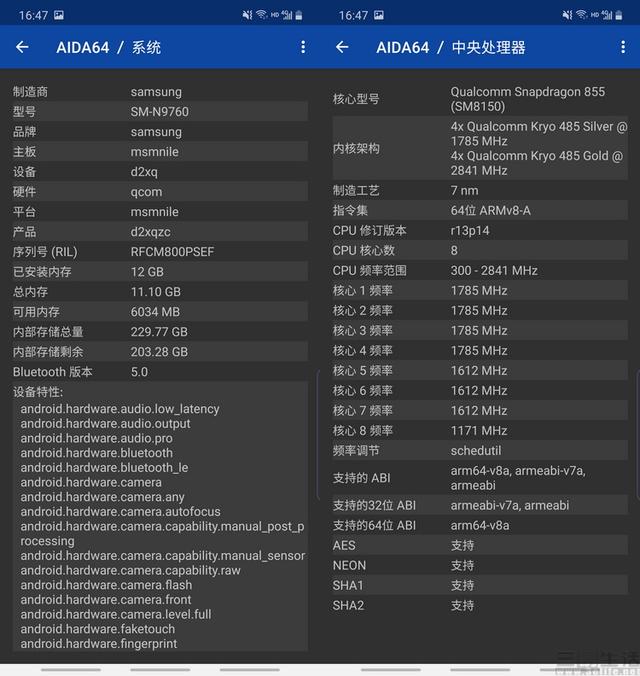Screen dimensions: 640x676
Task: Select android.hardware.audio.low_latency entry
Action: click(120, 409)
